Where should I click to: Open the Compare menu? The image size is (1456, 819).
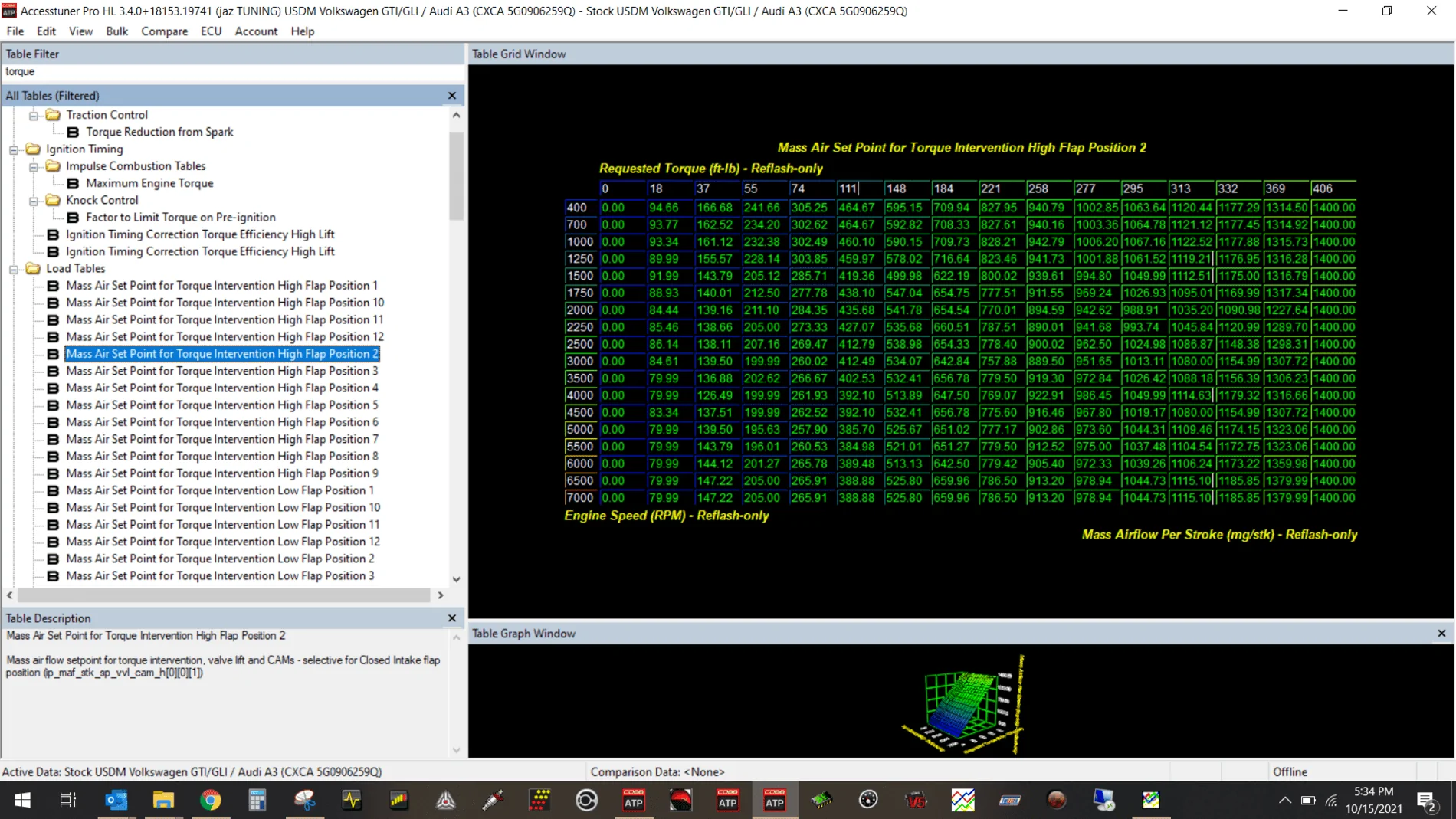tap(164, 31)
